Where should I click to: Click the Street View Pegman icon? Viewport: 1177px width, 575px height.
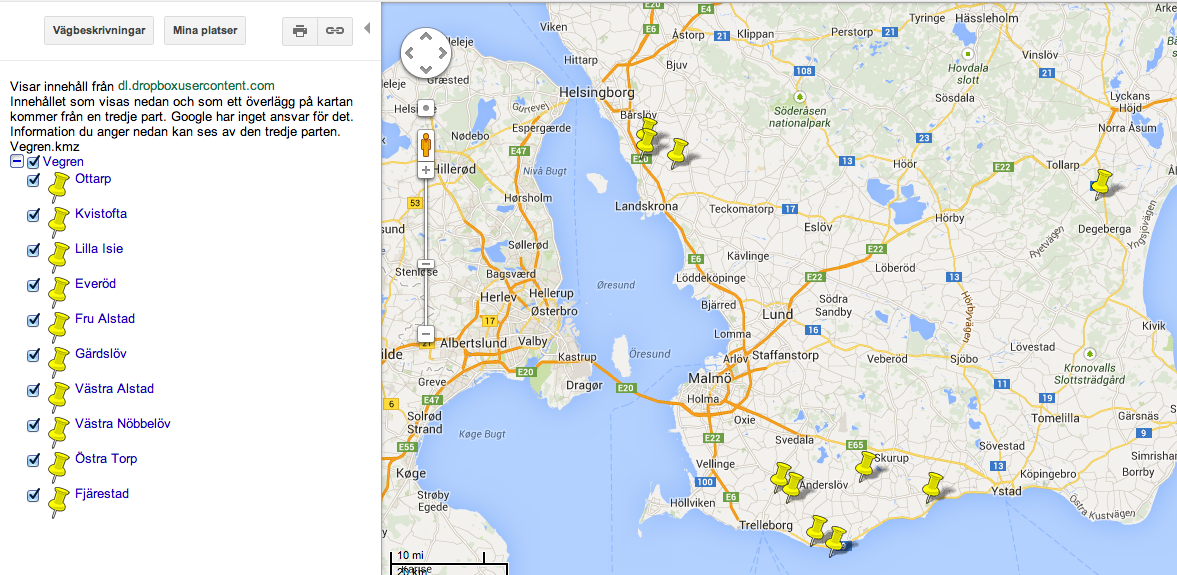click(426, 145)
